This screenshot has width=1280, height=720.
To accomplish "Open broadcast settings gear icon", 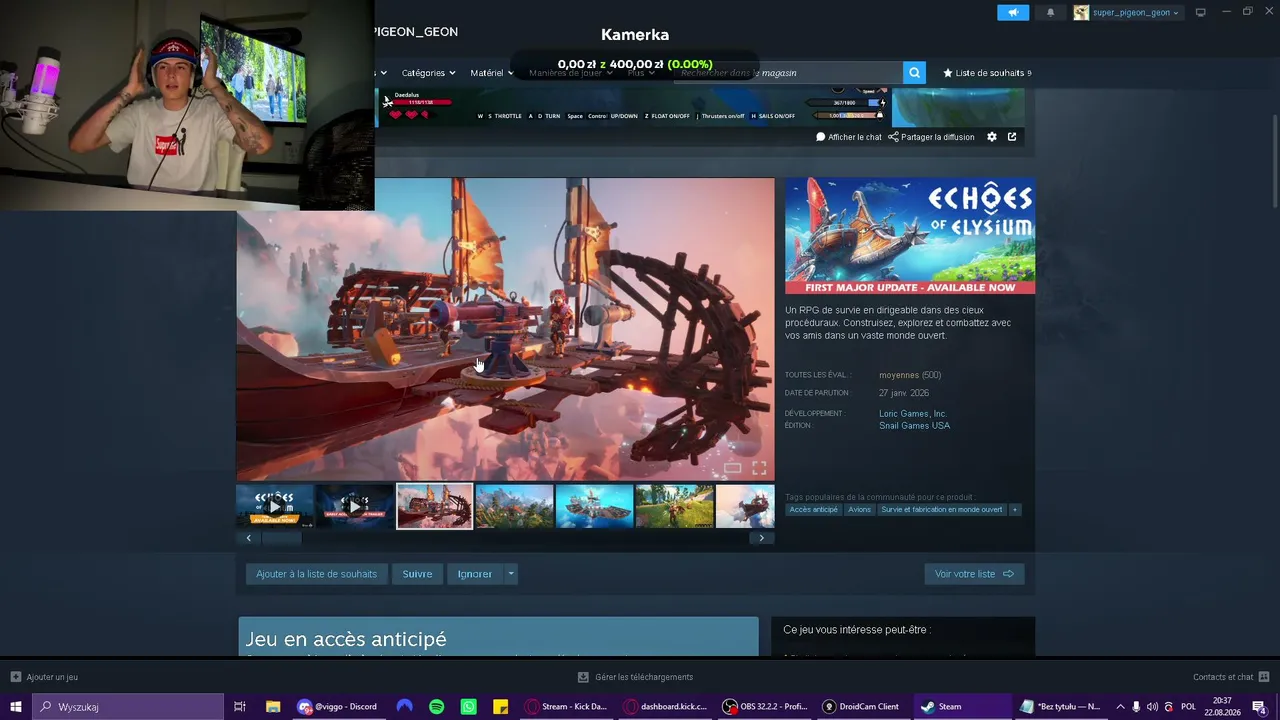I will (992, 137).
